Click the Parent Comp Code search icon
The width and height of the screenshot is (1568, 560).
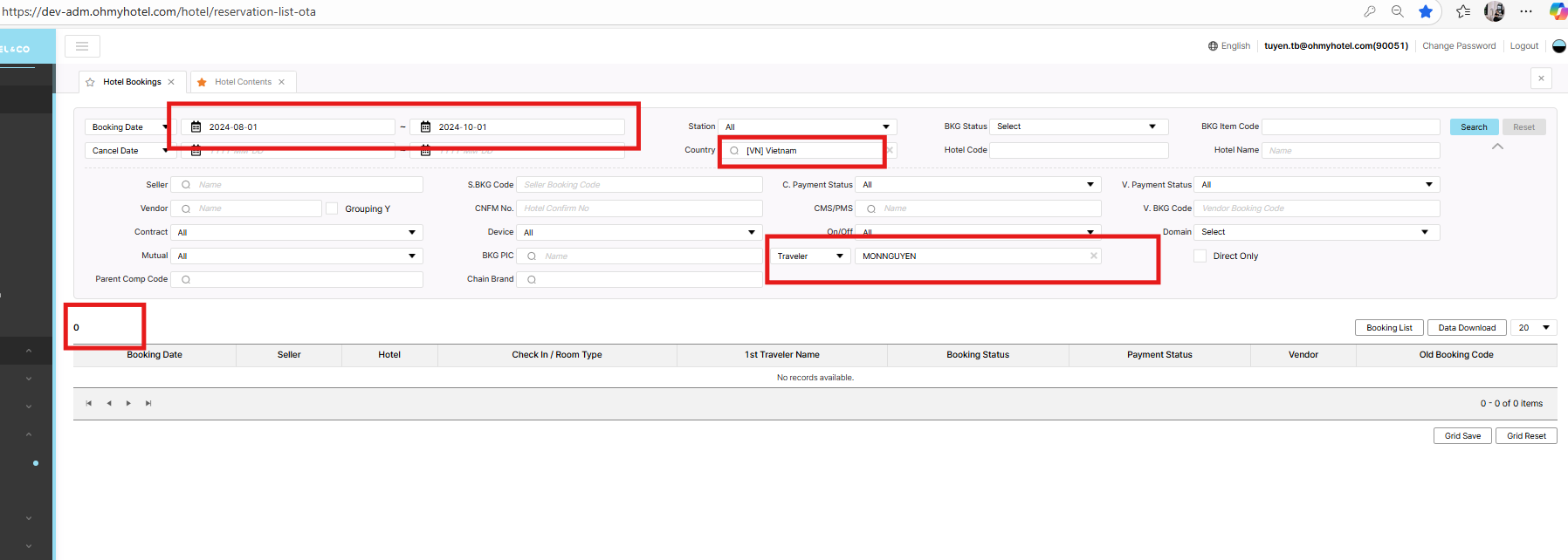point(186,280)
